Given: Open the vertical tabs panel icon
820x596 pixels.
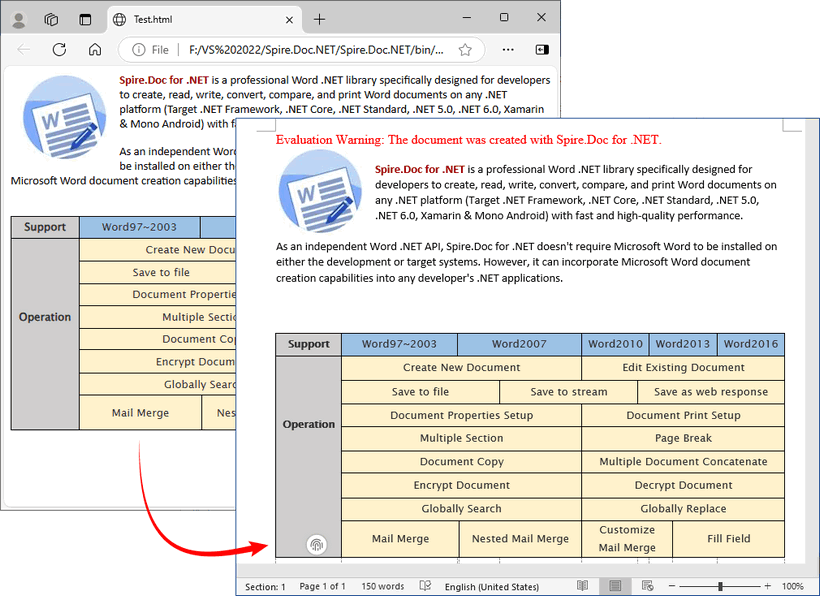Looking at the screenshot, I should 83,19.
